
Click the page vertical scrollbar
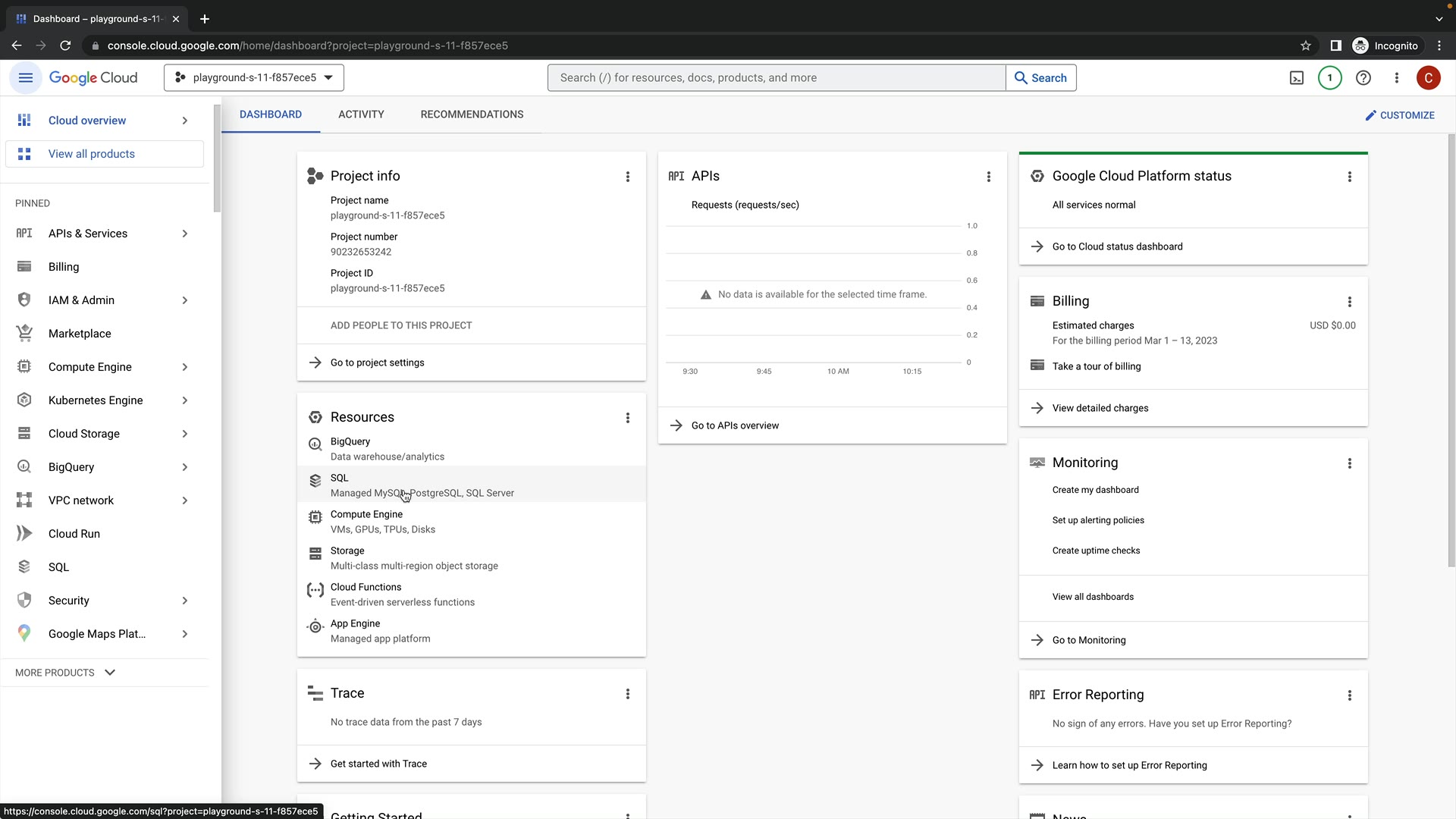coord(1451,349)
